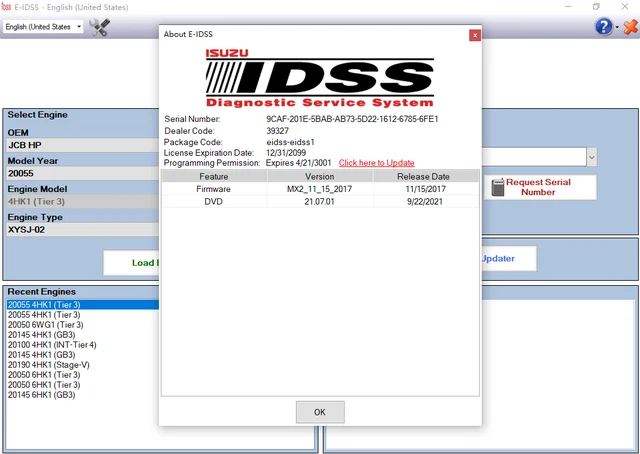640x454 pixels.
Task: Click DVD version value 21.07.01
Action: click(320, 201)
